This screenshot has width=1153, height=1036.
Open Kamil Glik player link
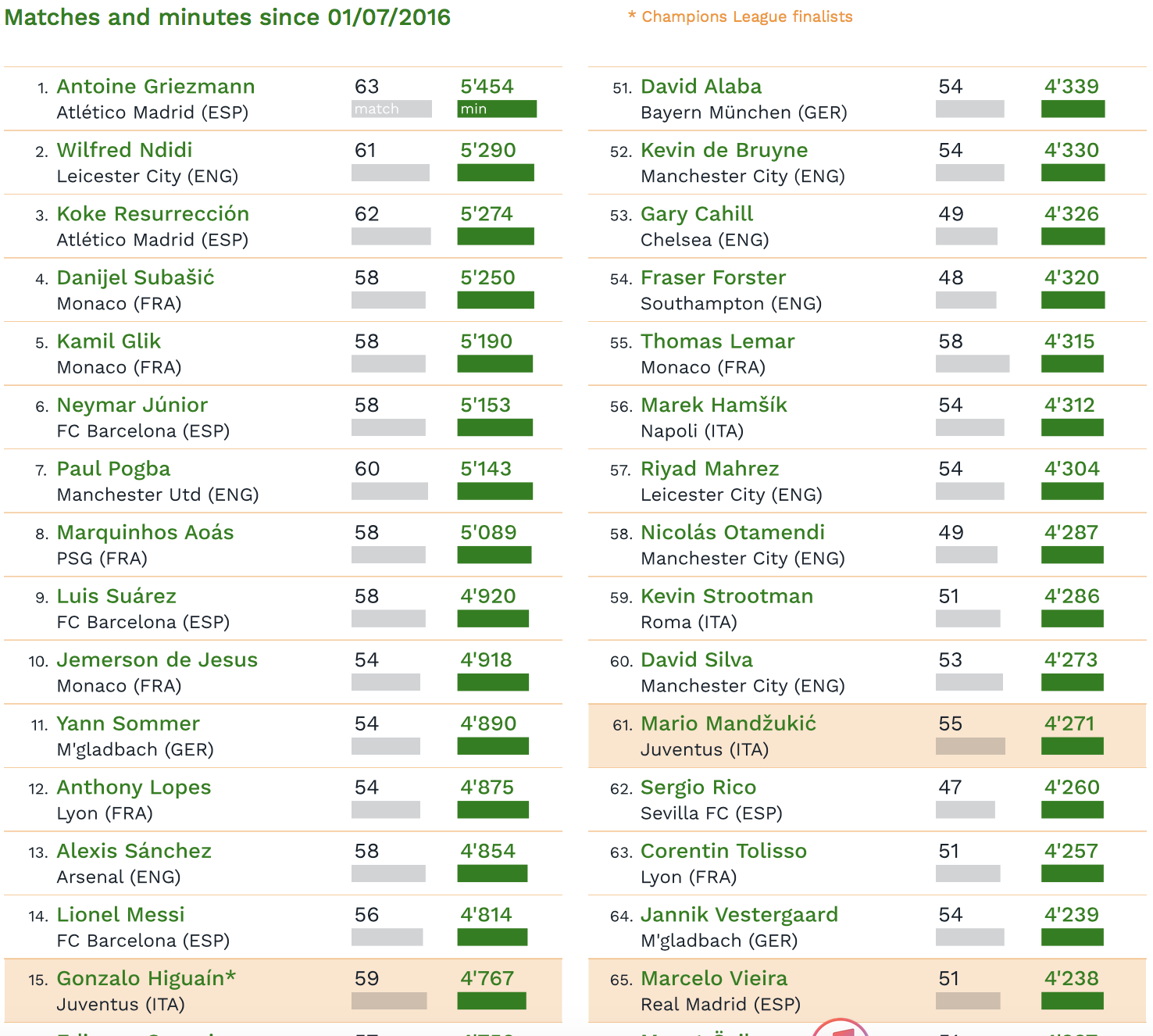(109, 341)
